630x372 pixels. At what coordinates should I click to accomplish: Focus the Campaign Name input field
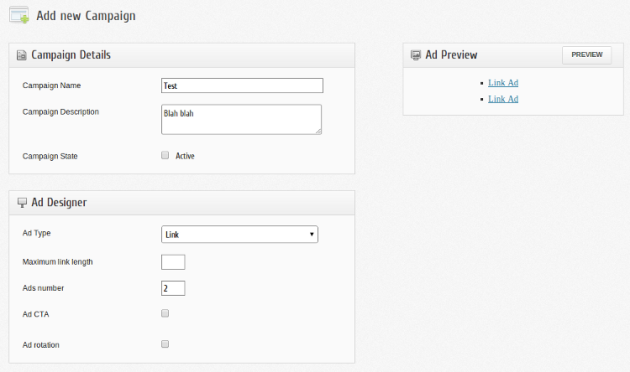242,86
